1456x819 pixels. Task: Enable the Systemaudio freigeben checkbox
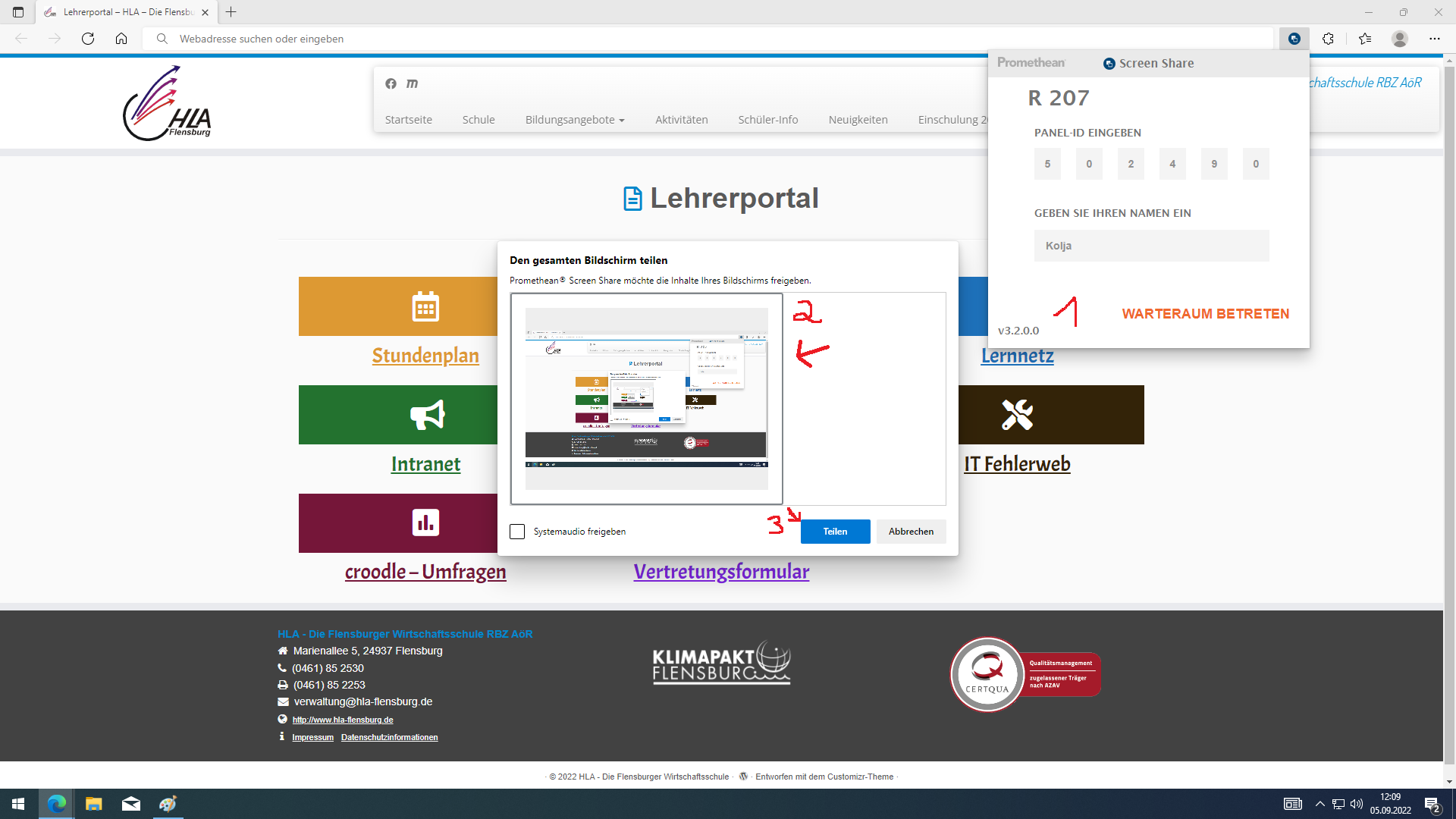tap(517, 532)
